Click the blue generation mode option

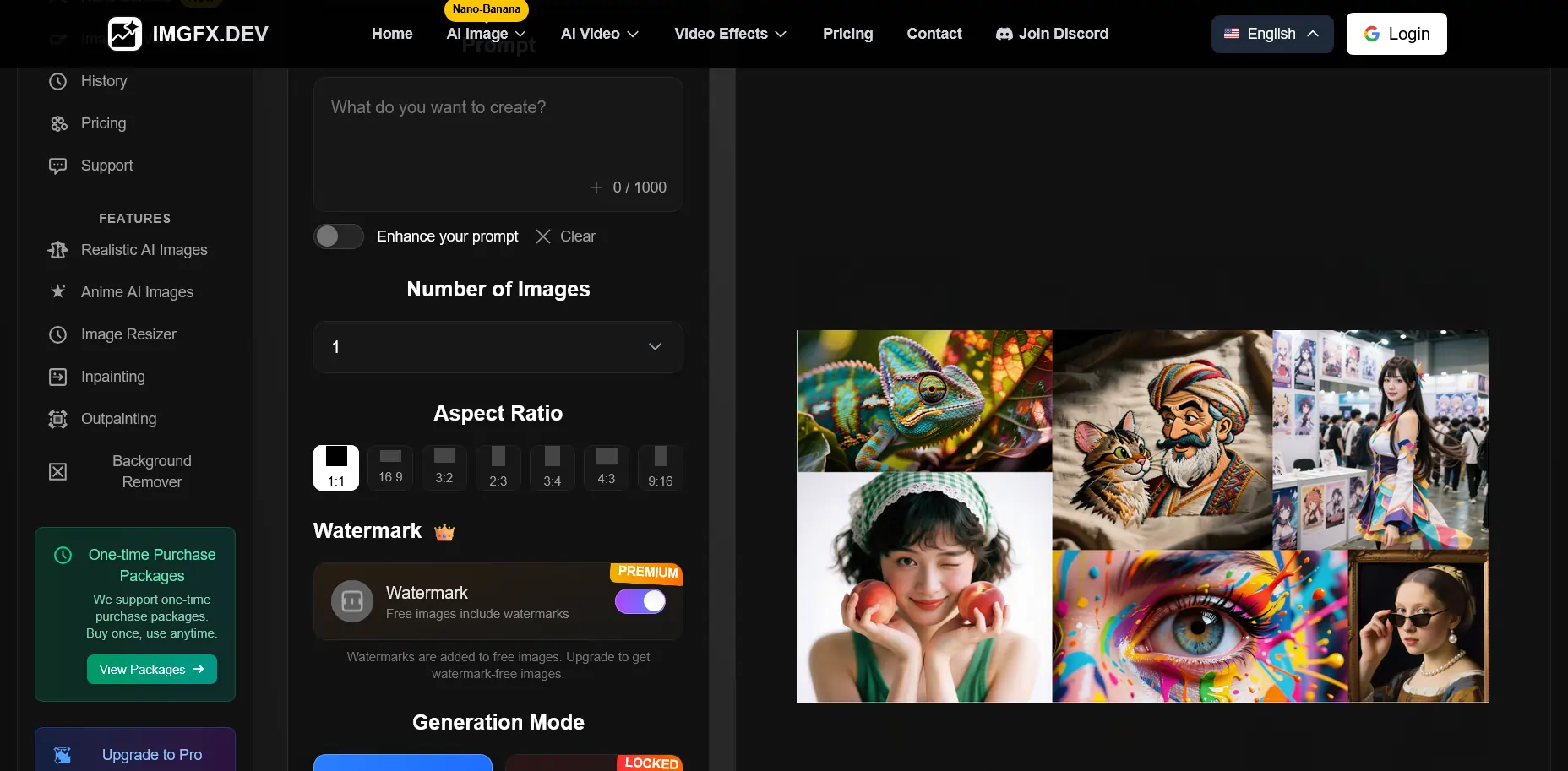pyautogui.click(x=403, y=763)
